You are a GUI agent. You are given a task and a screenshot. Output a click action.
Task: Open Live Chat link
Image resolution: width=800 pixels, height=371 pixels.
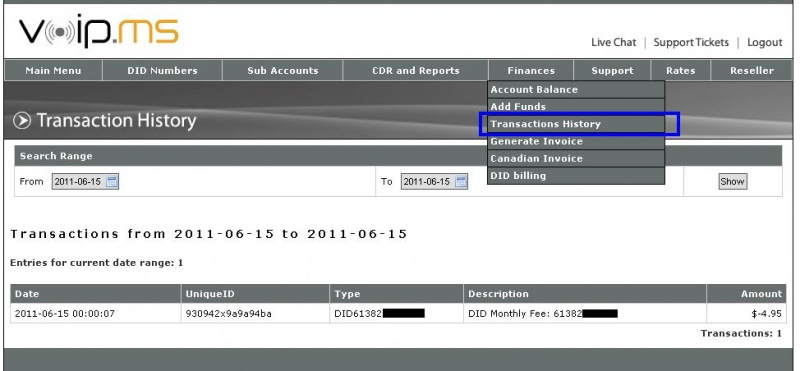pyautogui.click(x=613, y=42)
